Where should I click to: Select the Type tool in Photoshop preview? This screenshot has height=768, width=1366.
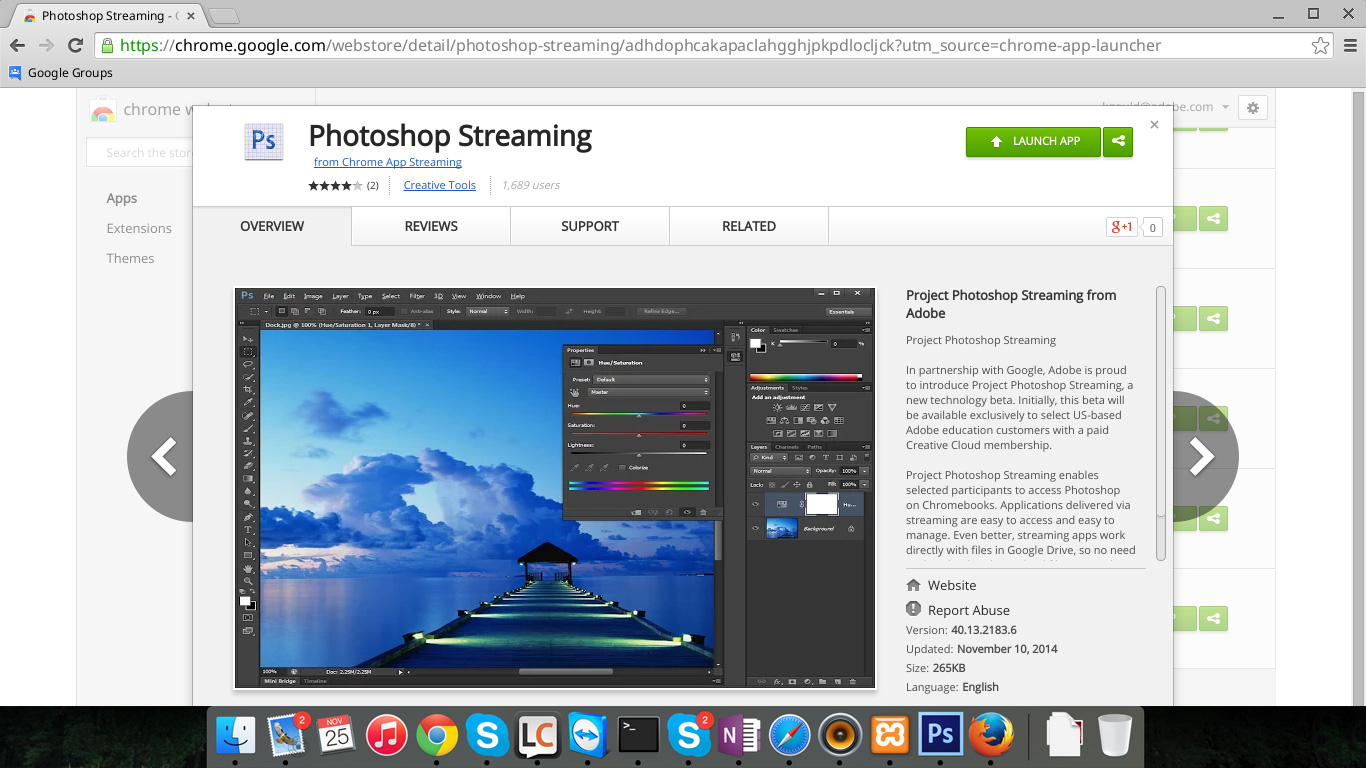click(248, 530)
